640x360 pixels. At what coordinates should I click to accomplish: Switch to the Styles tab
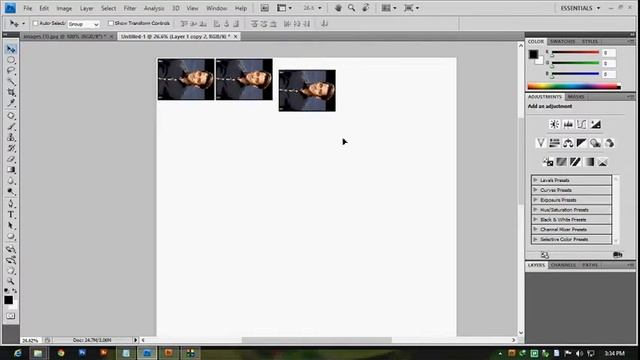pyautogui.click(x=590, y=42)
